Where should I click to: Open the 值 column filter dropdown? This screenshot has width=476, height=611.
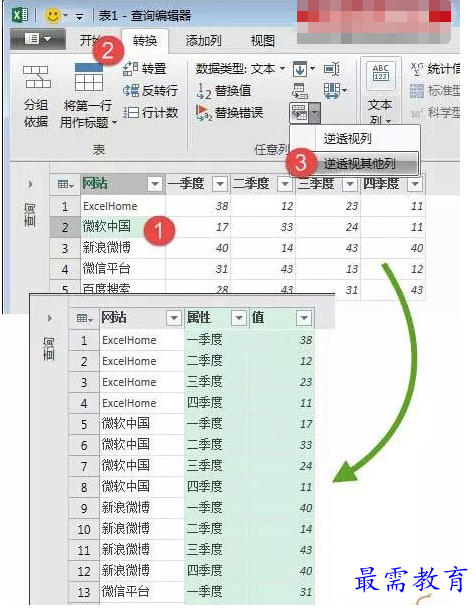tap(304, 318)
